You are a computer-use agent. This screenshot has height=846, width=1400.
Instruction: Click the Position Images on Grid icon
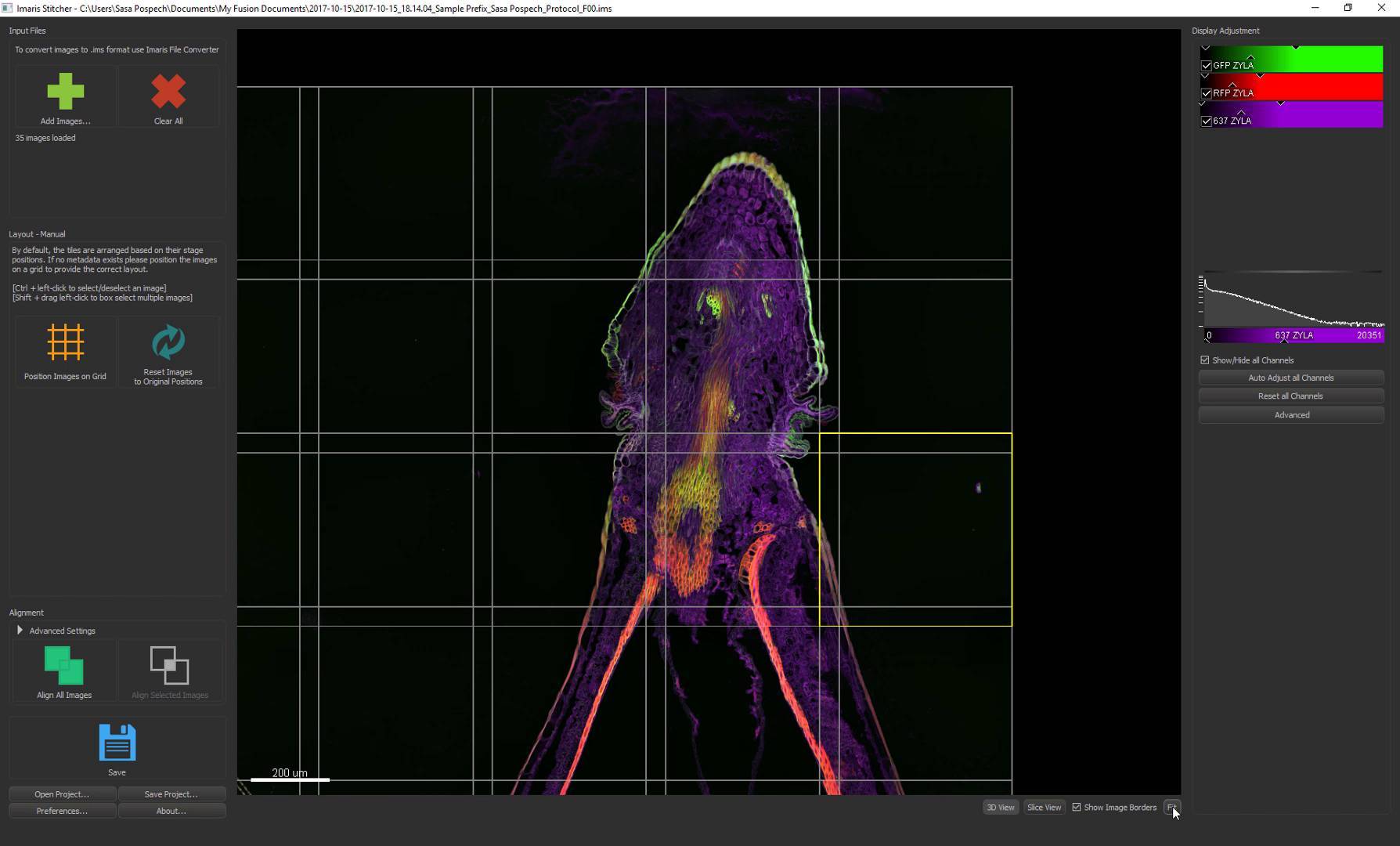tap(65, 342)
